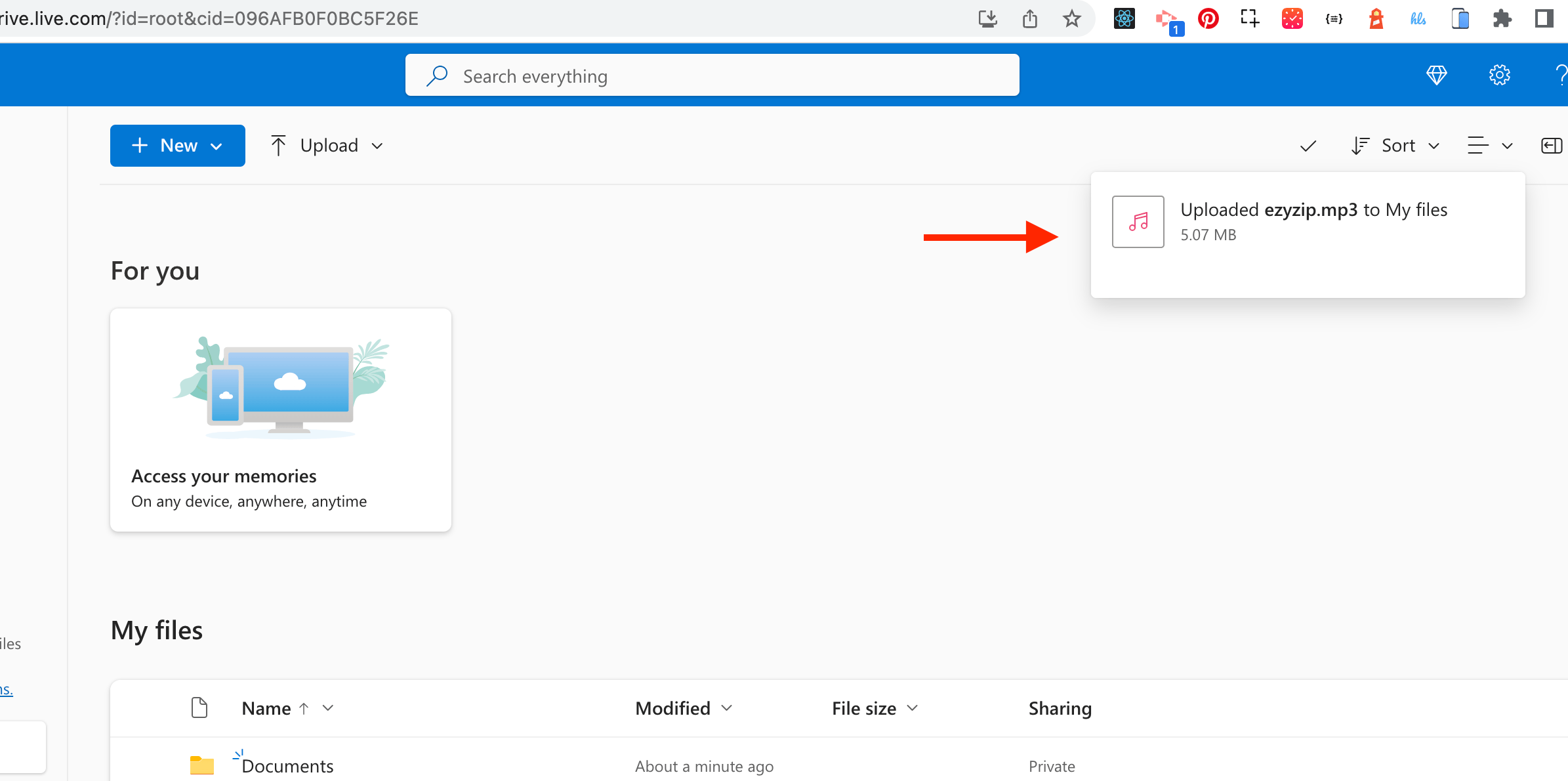Open the Sort dropdown menu
Viewport: 1568px width, 781px height.
(x=1395, y=146)
